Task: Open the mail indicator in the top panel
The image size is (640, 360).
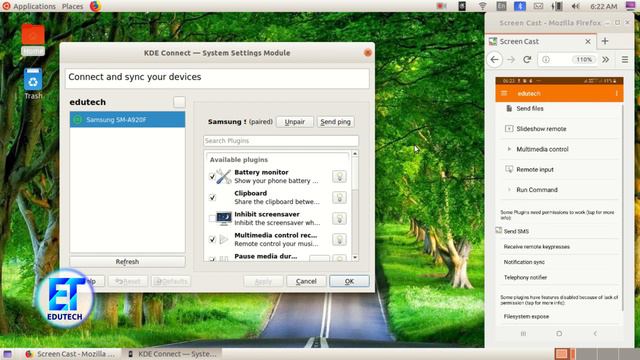Action: tap(538, 6)
